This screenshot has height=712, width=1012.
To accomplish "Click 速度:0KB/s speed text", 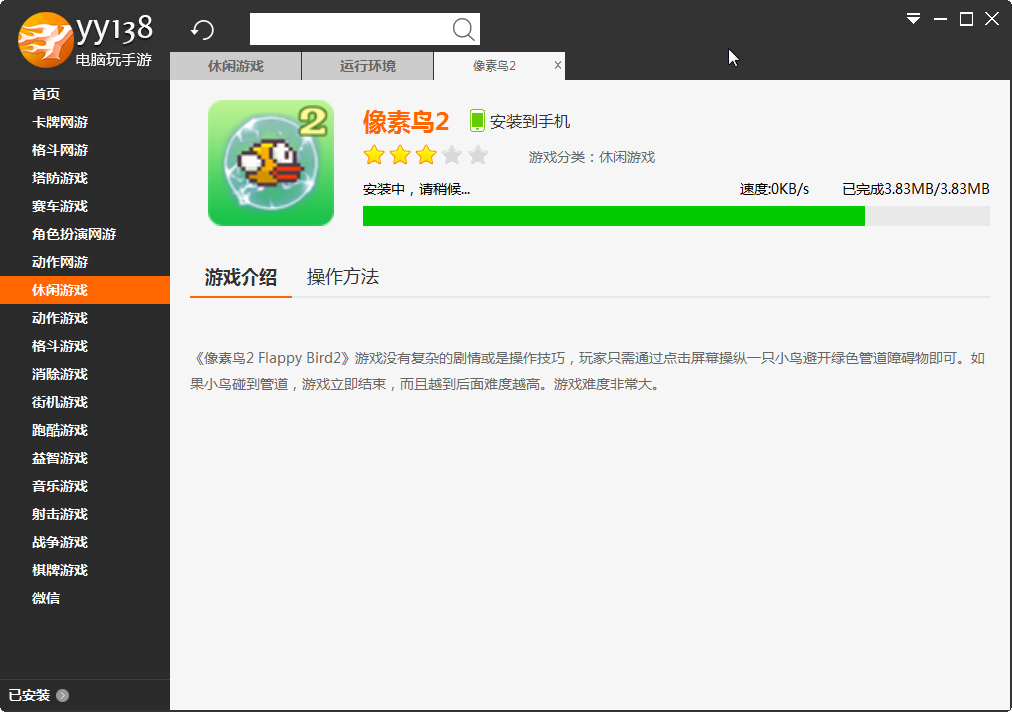I will [x=774, y=189].
